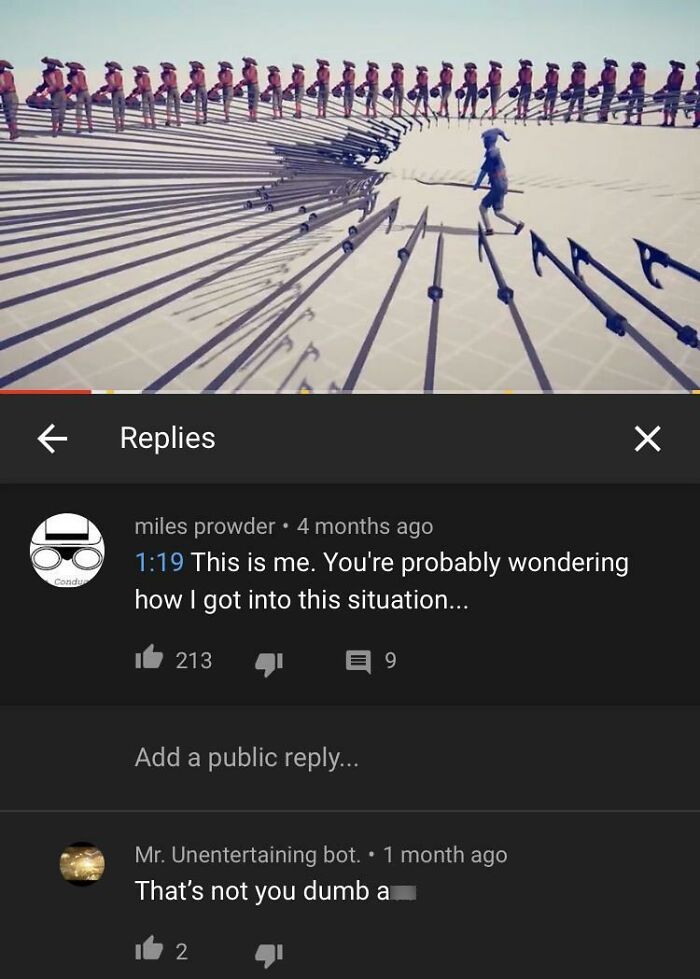Open miles prowder's profile avatar
This screenshot has width=700, height=979.
[67, 550]
